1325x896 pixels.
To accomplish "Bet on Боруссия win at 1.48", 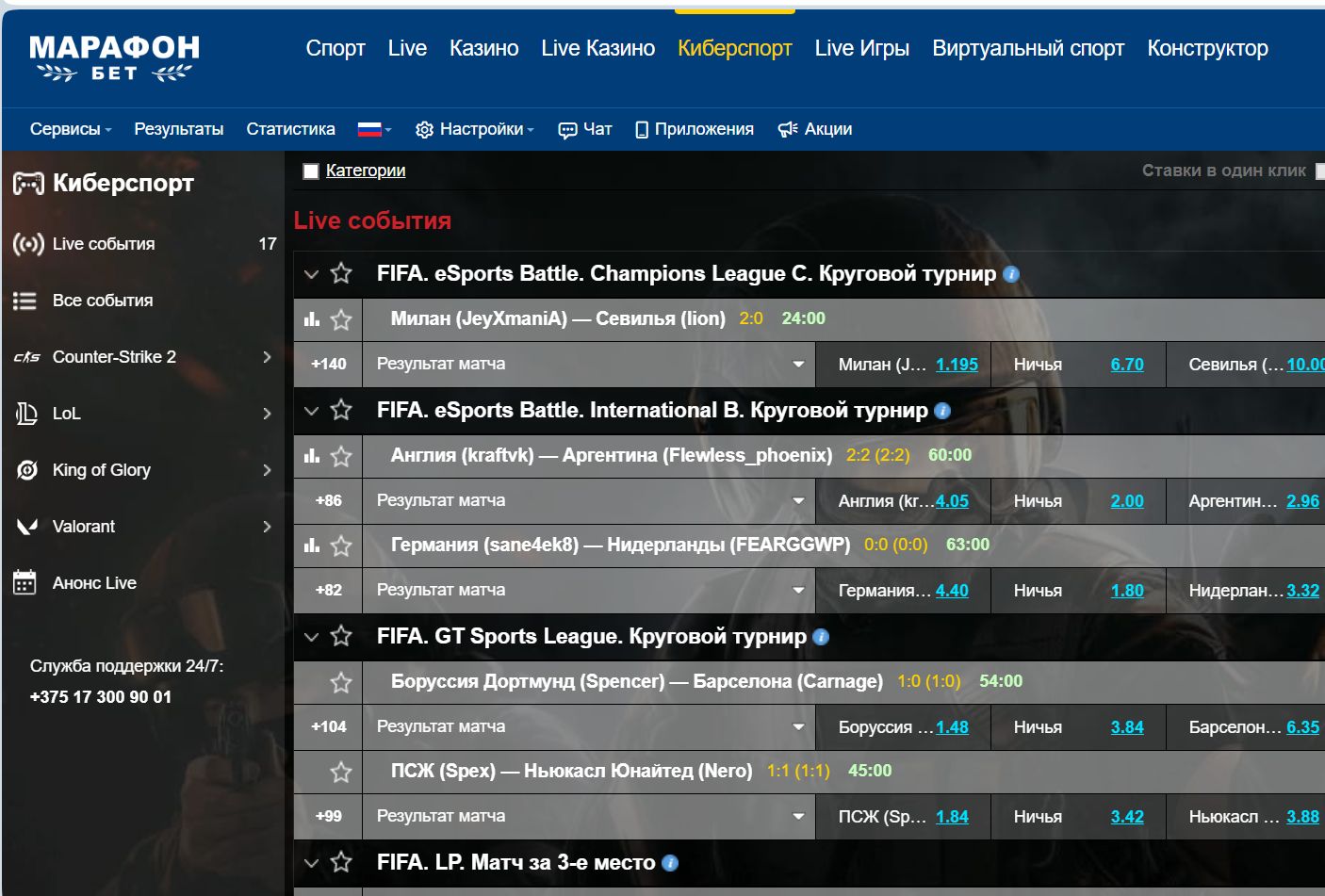I will click(x=952, y=727).
